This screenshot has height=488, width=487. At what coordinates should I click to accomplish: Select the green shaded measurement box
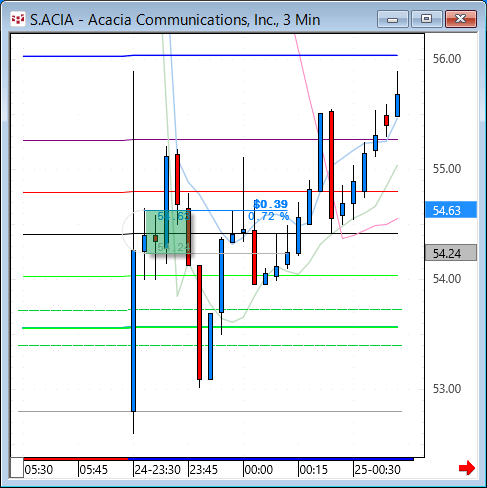pos(168,232)
